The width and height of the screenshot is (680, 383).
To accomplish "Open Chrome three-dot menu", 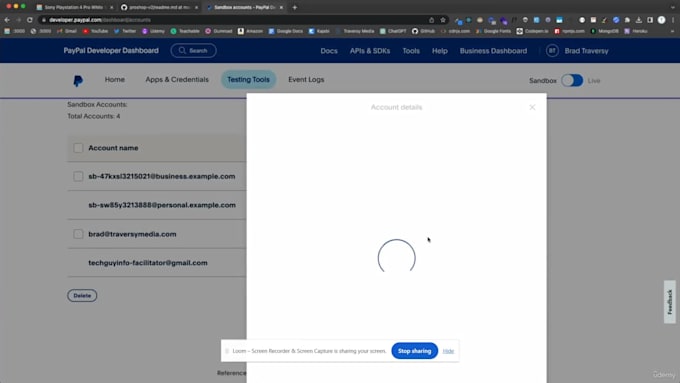I will 673,20.
